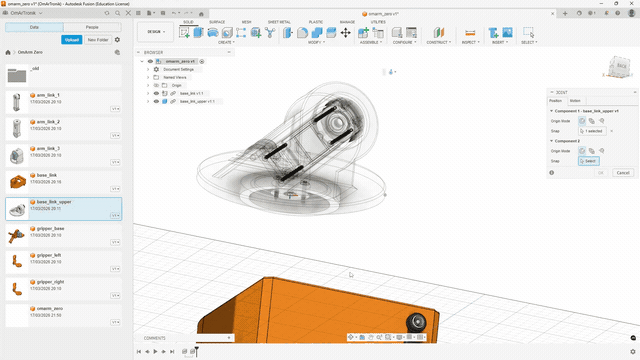The height and width of the screenshot is (360, 640).
Task: Click the Orbit navigation icon
Action: (x=351, y=337)
